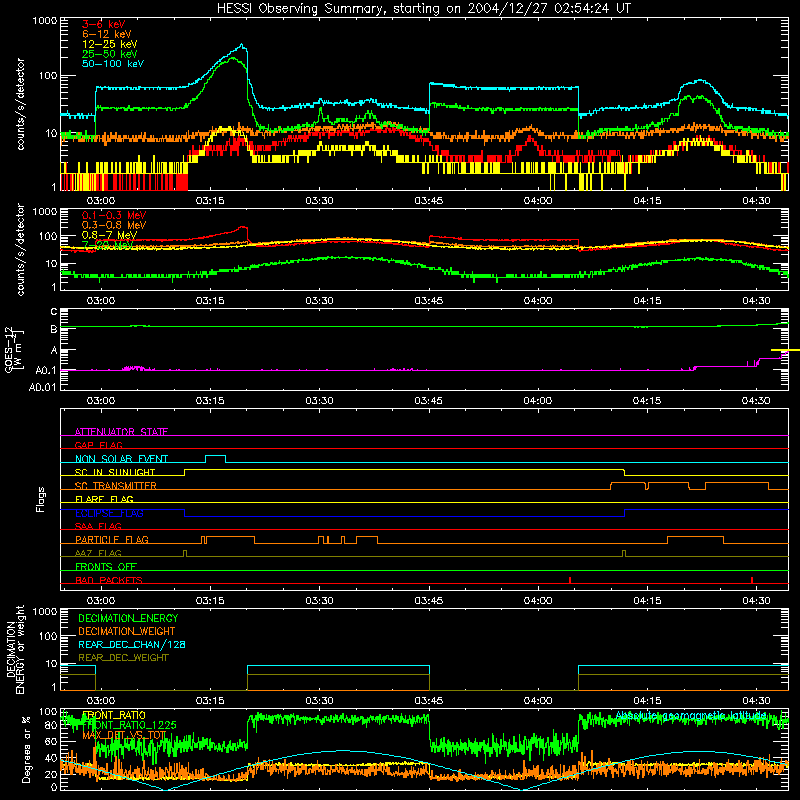
Task: Click the 0.1-0.3 MeV legend label
Action: pos(113,215)
